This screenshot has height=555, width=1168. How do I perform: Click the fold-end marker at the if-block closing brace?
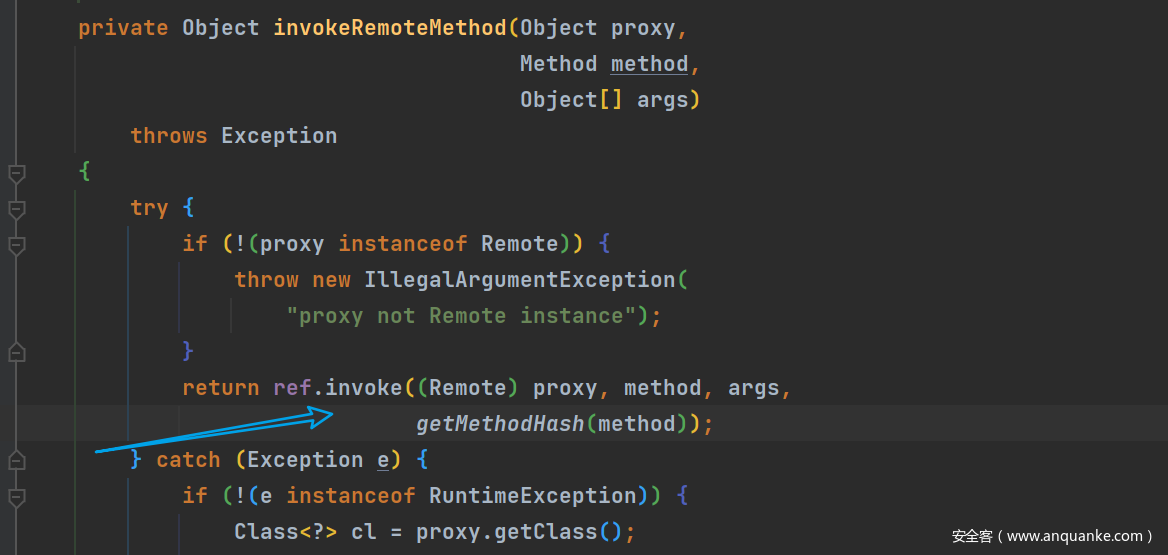(15, 352)
